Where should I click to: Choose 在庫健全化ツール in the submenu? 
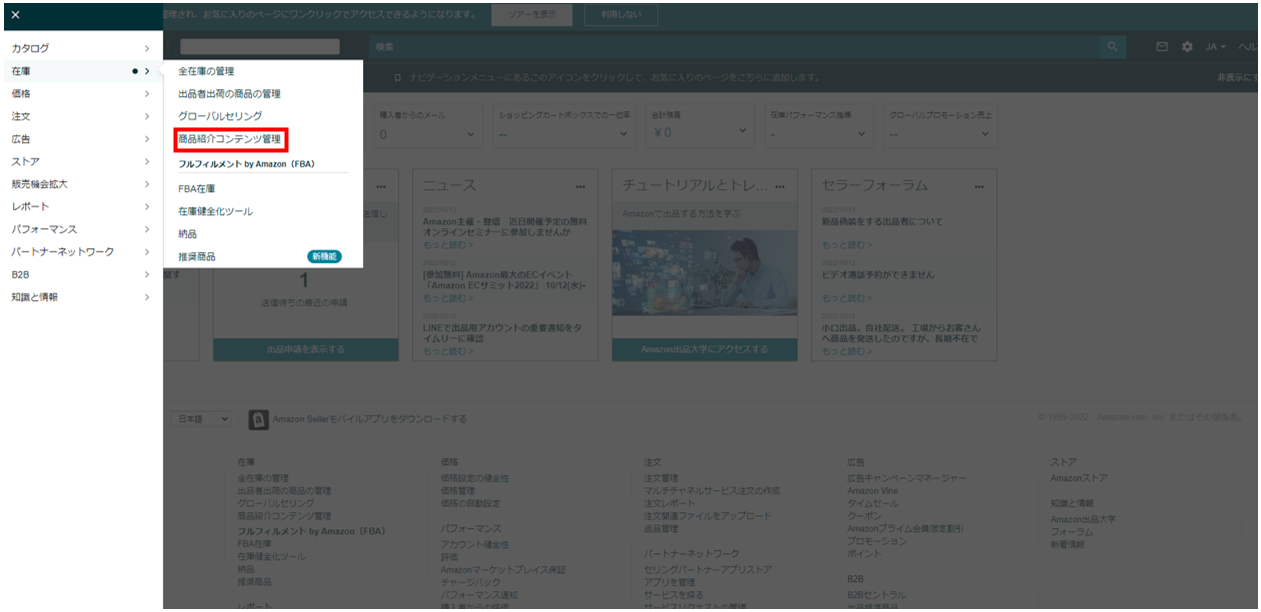(x=215, y=211)
